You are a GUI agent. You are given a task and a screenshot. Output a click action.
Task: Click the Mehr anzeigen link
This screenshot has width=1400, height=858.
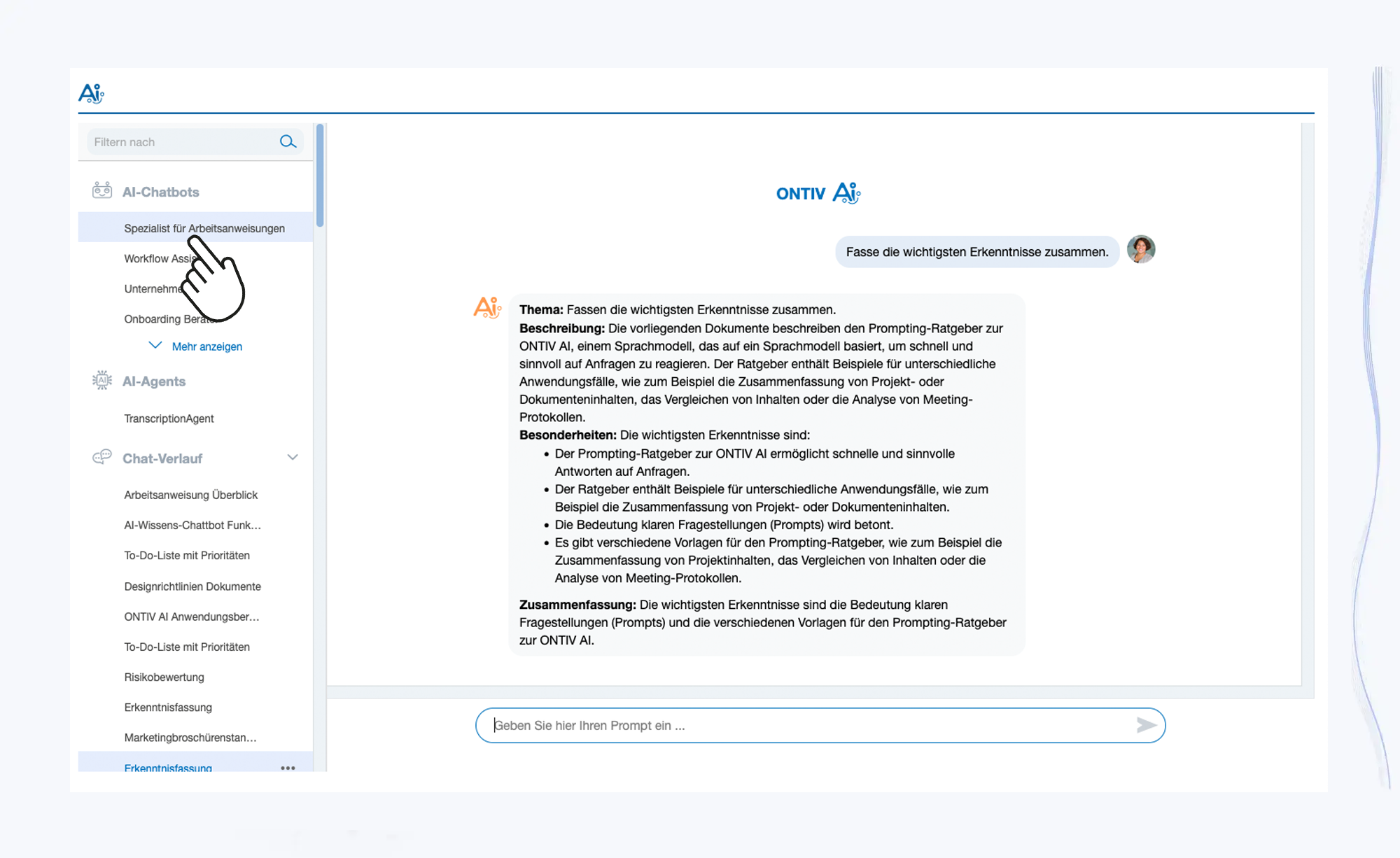click(x=206, y=346)
